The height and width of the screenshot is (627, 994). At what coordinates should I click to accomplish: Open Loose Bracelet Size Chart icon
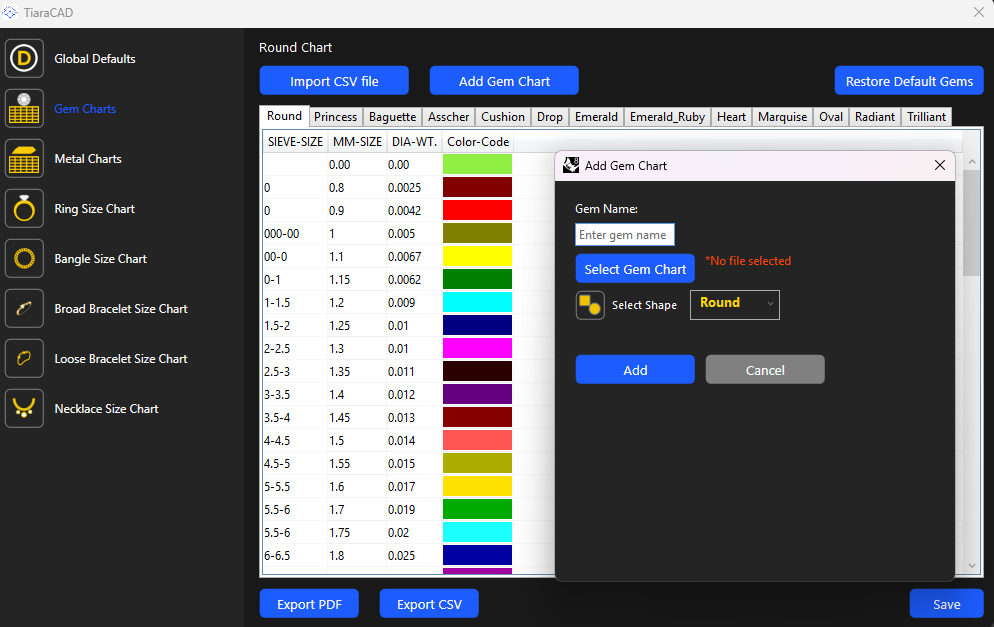point(24,359)
